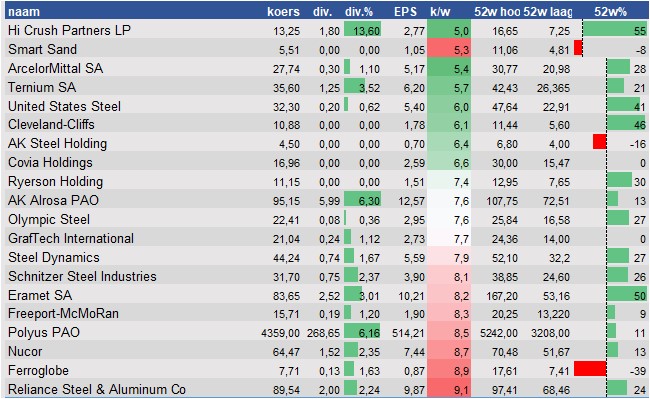
Task: Select AK Steel Holding's red 52w% bar
Action: coord(600,141)
